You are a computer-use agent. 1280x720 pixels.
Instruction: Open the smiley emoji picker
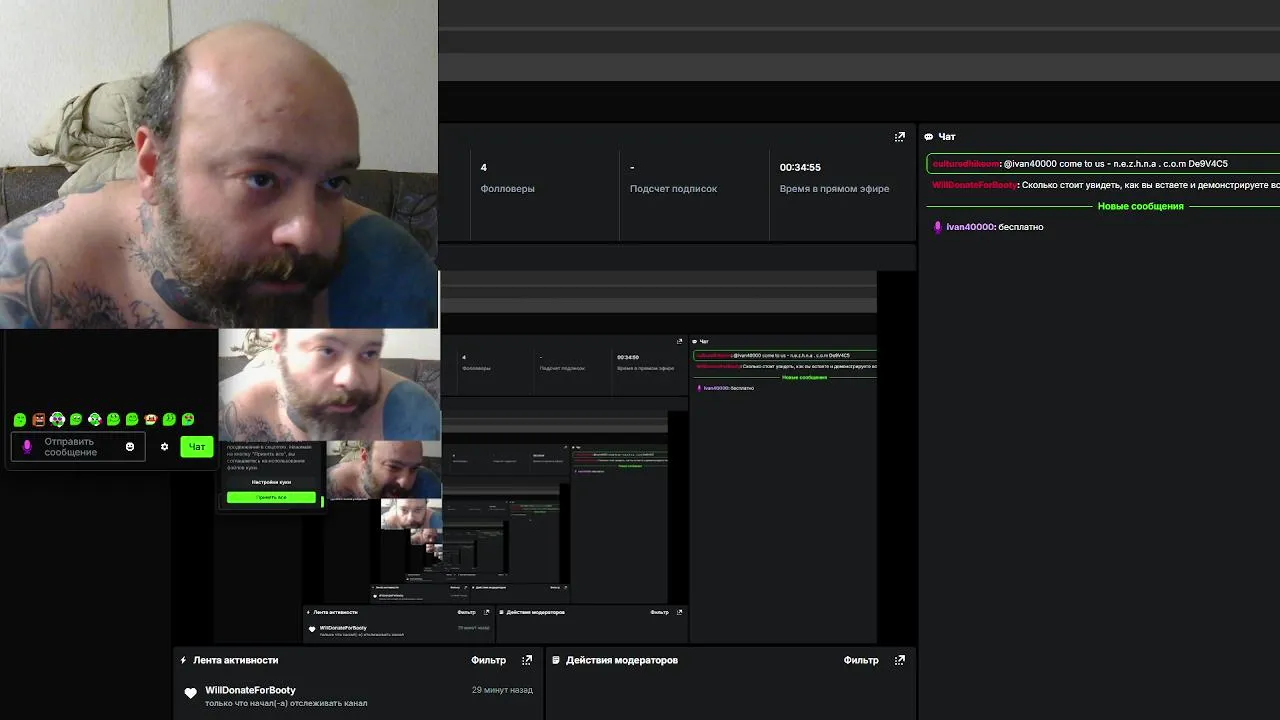130,447
